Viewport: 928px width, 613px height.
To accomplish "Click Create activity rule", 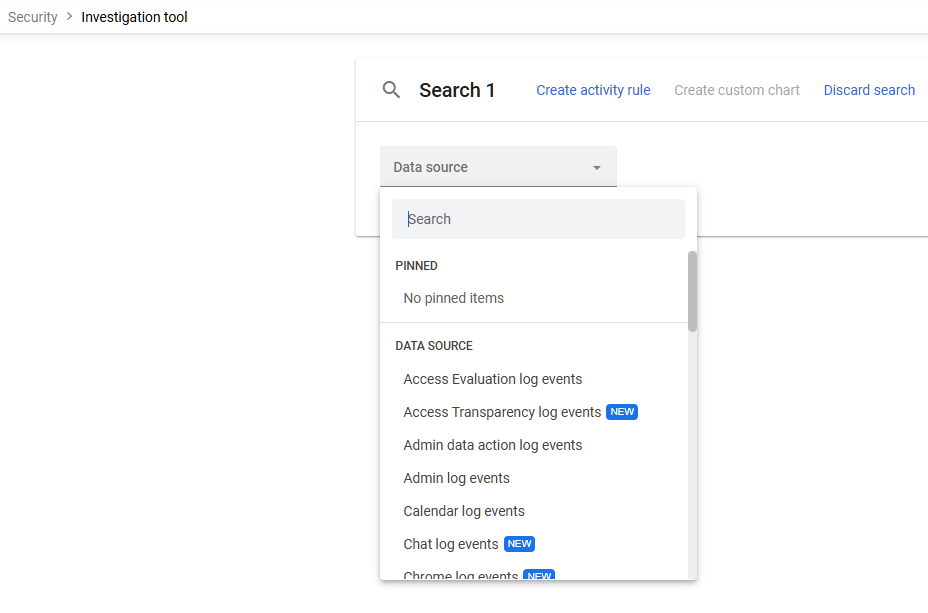I will point(593,90).
